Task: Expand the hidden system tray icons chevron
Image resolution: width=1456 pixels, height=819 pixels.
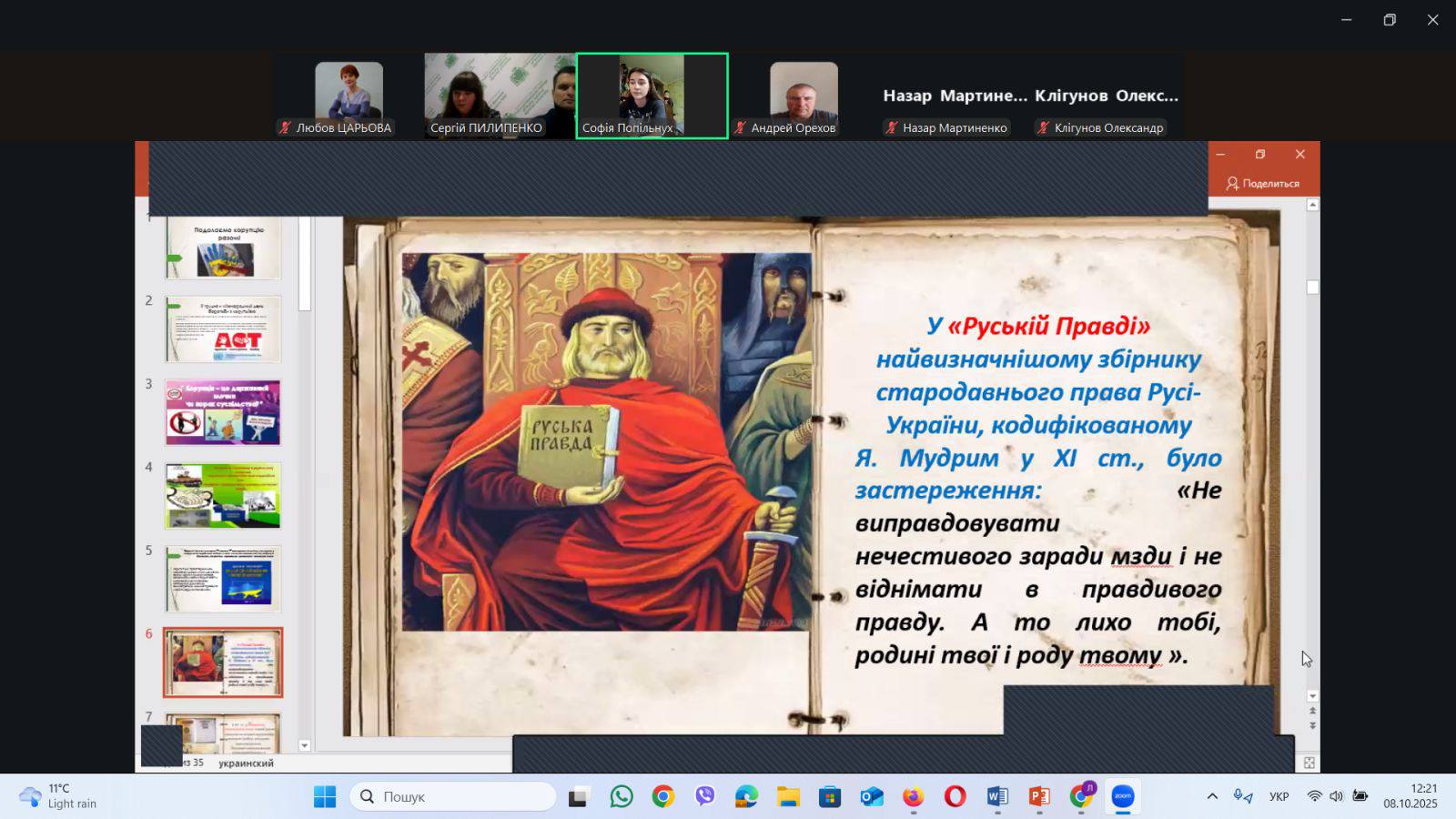Action: click(x=1212, y=796)
